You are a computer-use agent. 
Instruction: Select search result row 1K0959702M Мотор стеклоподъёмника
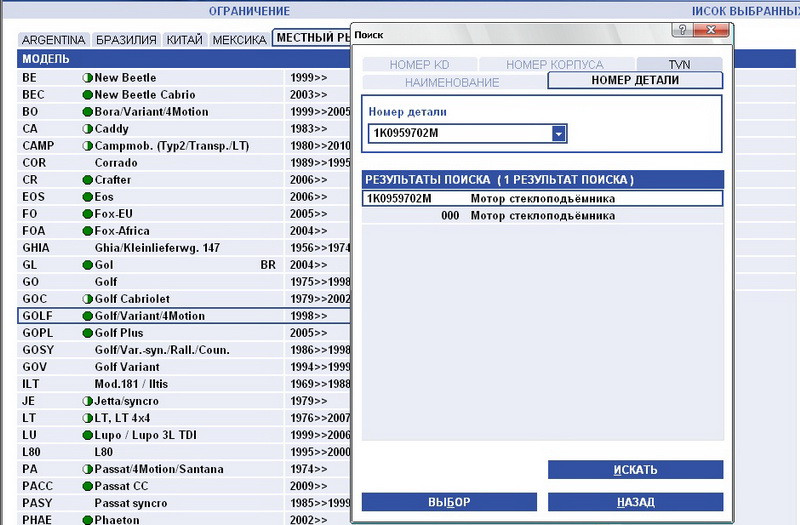pyautogui.click(x=542, y=198)
